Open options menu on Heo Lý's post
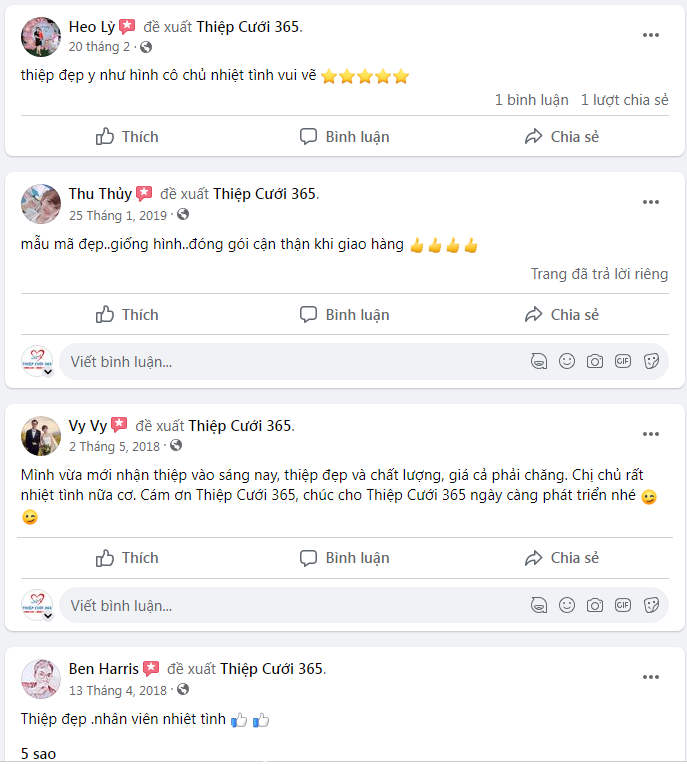The width and height of the screenshot is (687, 765). (x=651, y=35)
